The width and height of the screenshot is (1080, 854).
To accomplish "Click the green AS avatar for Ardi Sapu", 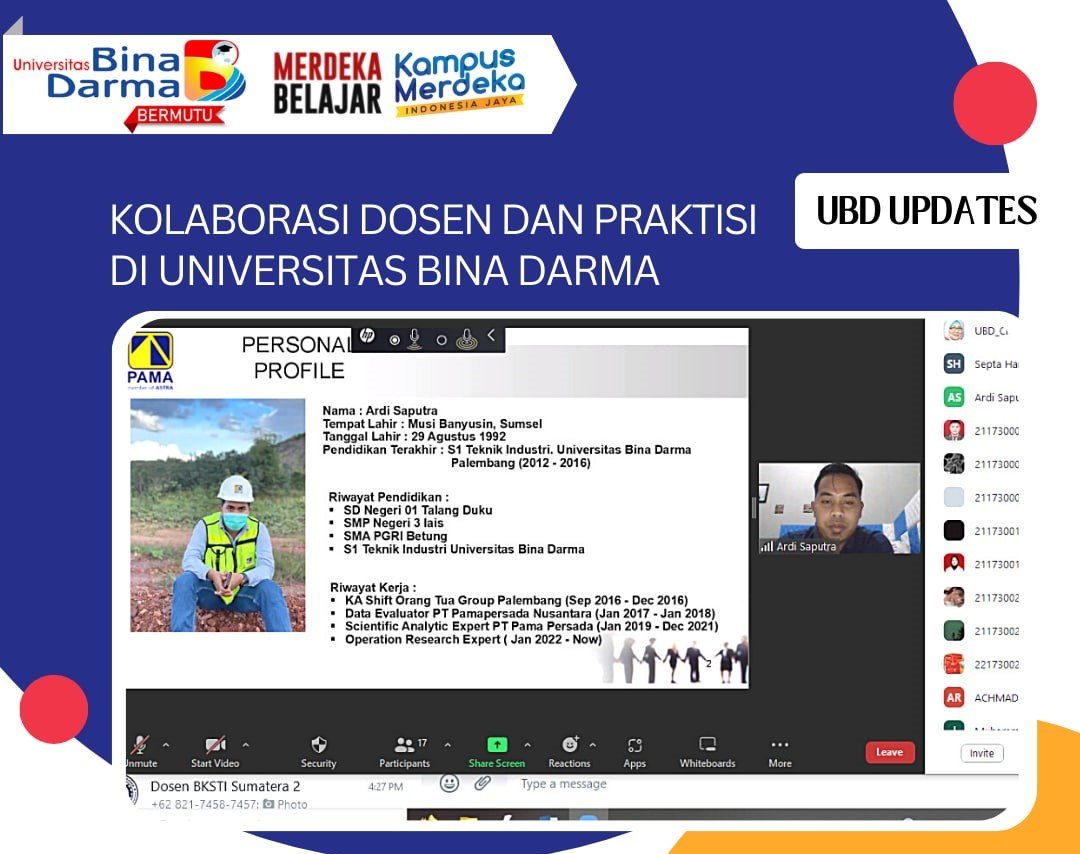I will pos(954,397).
